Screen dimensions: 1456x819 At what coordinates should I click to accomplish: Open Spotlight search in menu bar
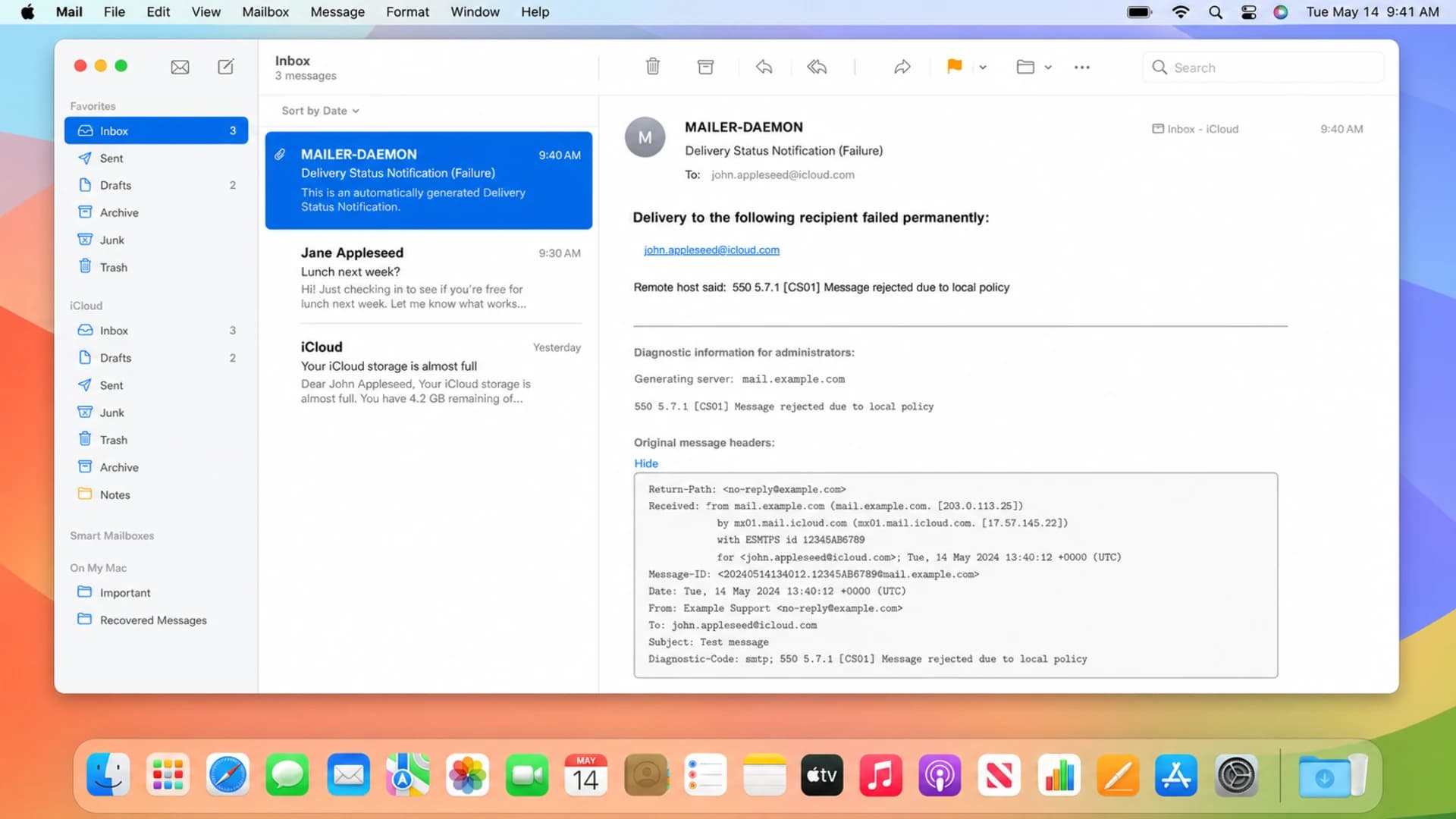(x=1215, y=12)
